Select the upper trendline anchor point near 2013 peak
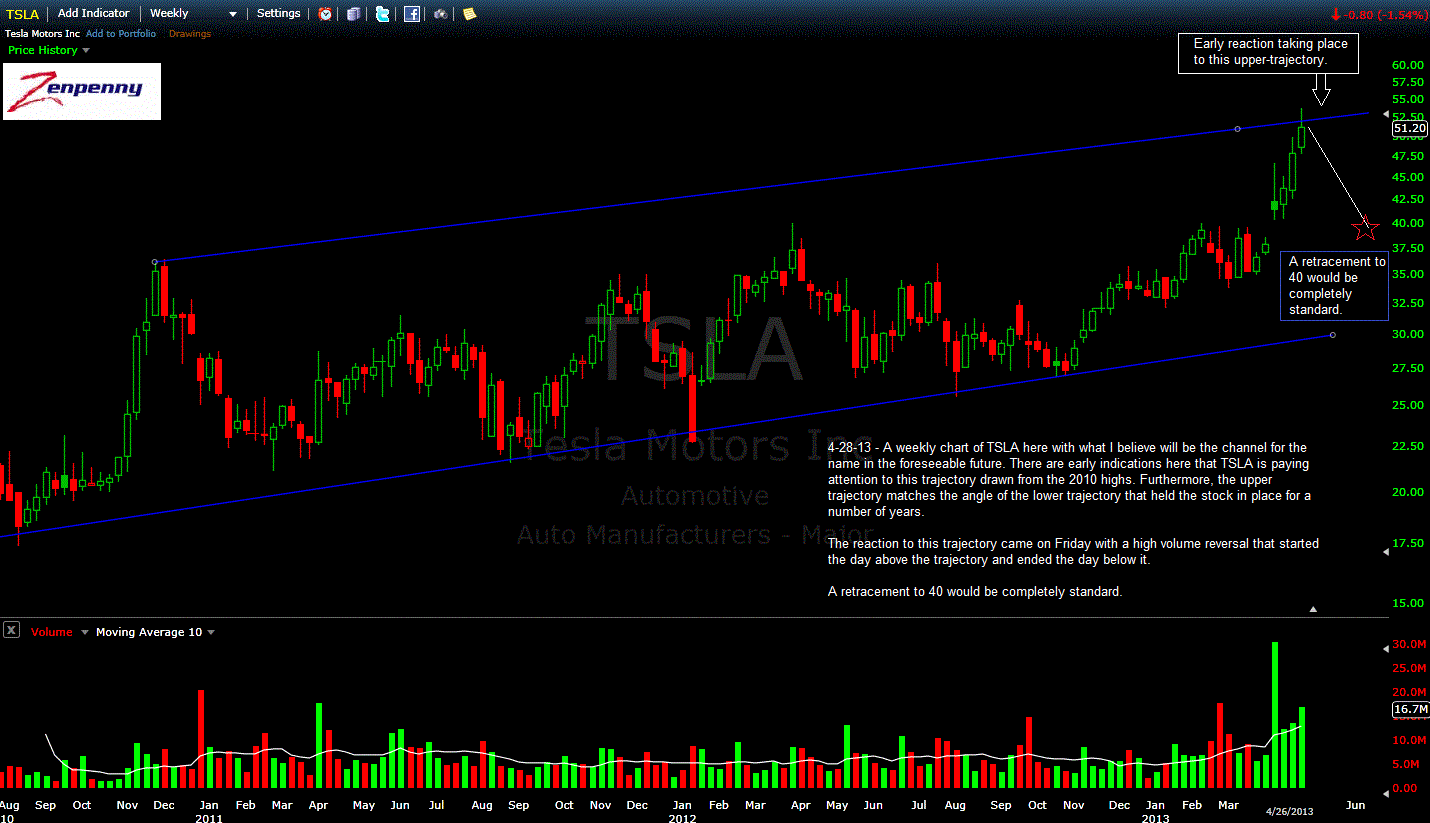Image resolution: width=1430 pixels, height=823 pixels. [1238, 129]
